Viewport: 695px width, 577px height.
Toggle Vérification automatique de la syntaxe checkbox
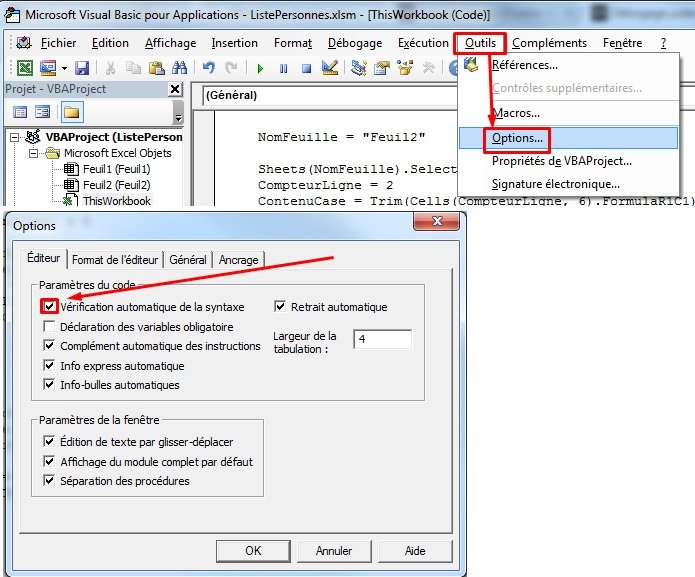pos(49,306)
